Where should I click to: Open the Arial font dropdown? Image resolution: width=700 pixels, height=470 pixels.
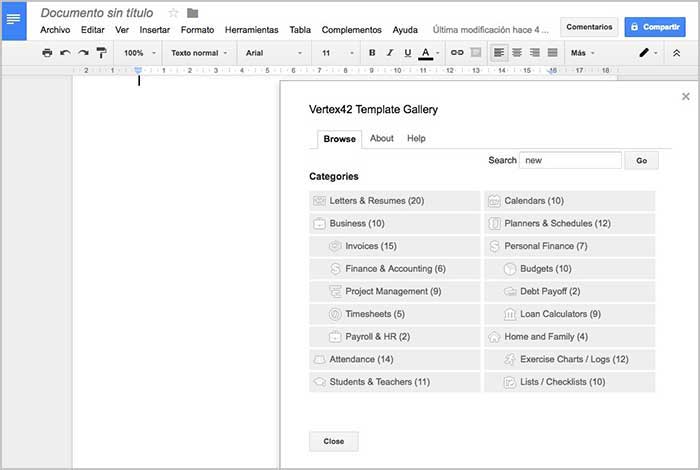click(273, 53)
